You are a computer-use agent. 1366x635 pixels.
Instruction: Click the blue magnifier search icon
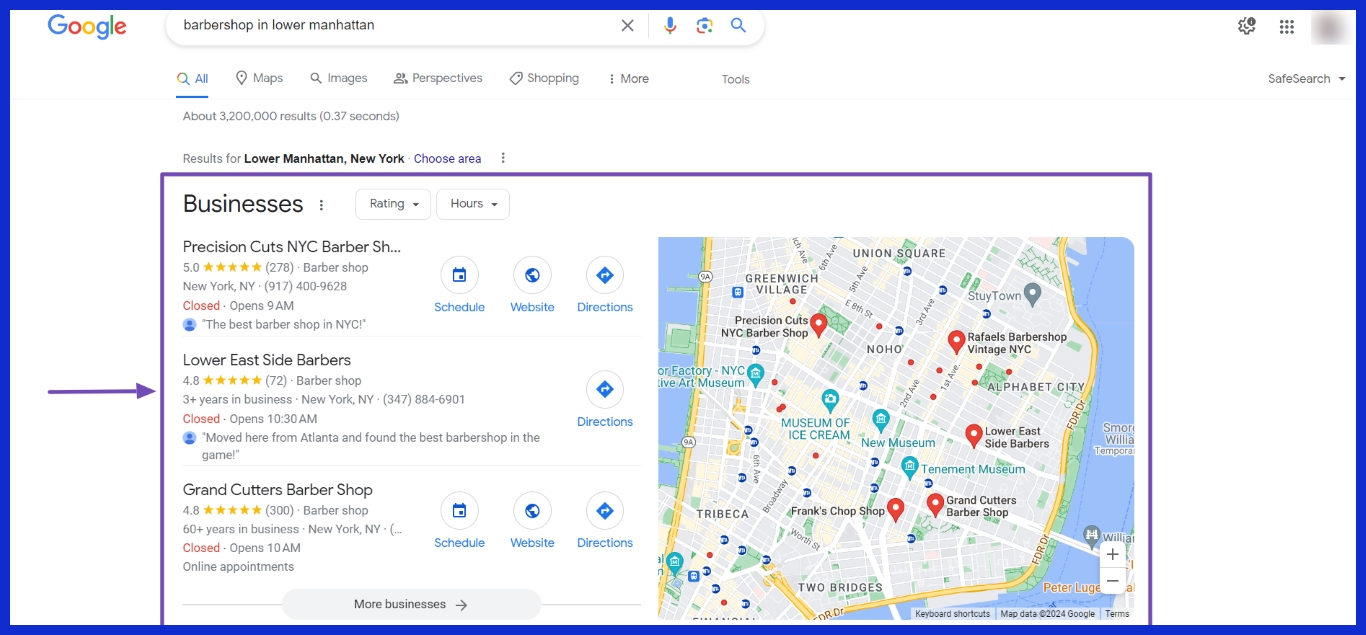738,26
